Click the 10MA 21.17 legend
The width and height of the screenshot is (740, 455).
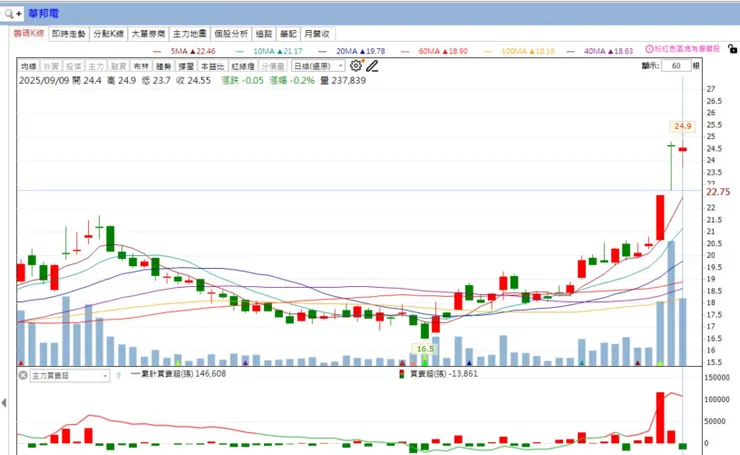pos(269,51)
